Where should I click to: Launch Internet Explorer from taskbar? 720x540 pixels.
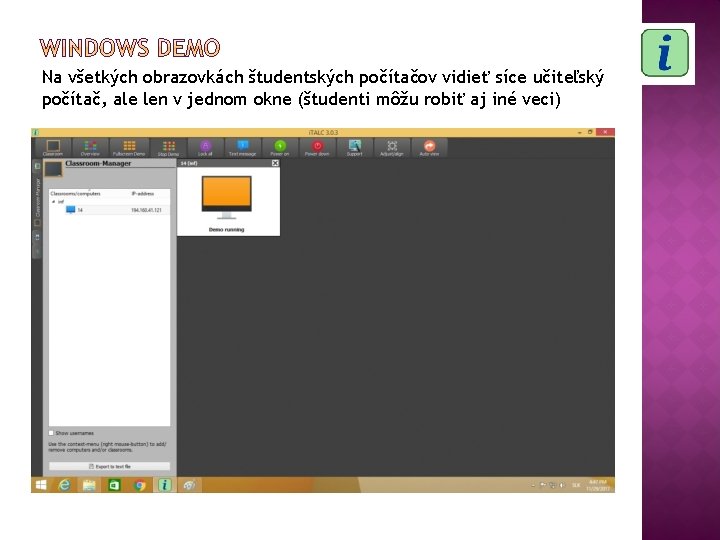point(64,485)
